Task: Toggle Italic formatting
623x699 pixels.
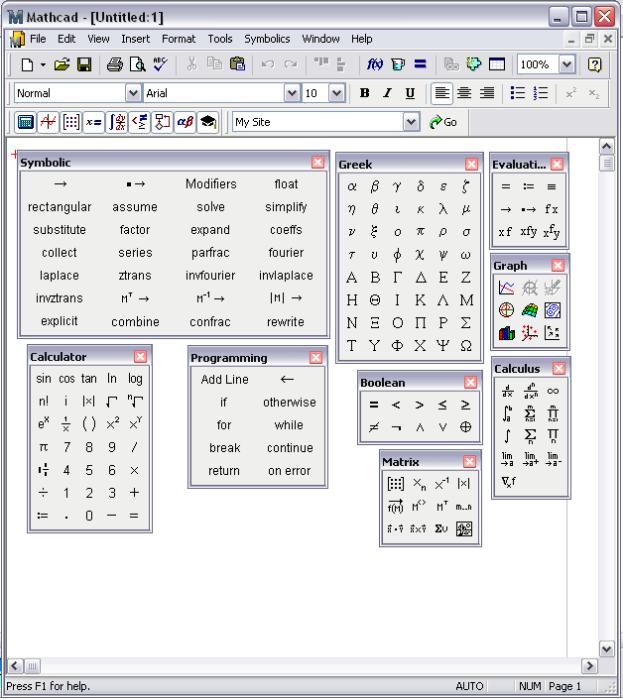Action: pos(387,93)
